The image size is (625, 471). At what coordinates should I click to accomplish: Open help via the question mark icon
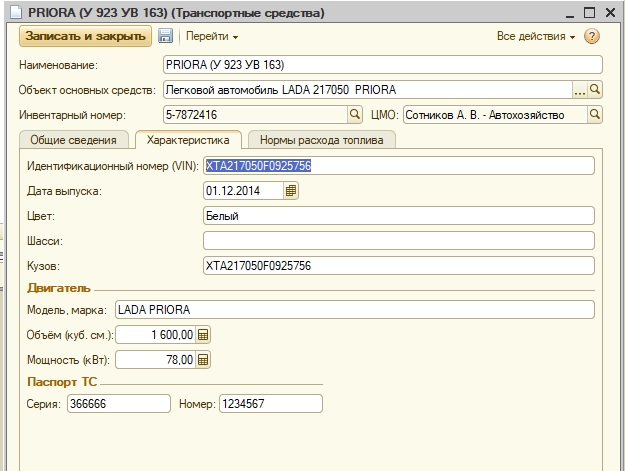pyautogui.click(x=591, y=37)
